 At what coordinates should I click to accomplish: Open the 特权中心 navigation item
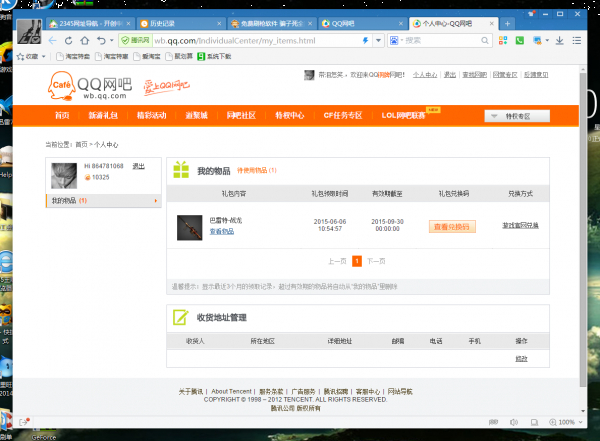pos(290,116)
